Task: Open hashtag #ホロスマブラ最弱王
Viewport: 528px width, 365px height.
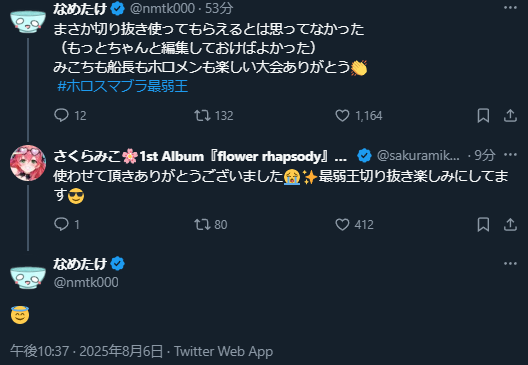Action: (123, 86)
